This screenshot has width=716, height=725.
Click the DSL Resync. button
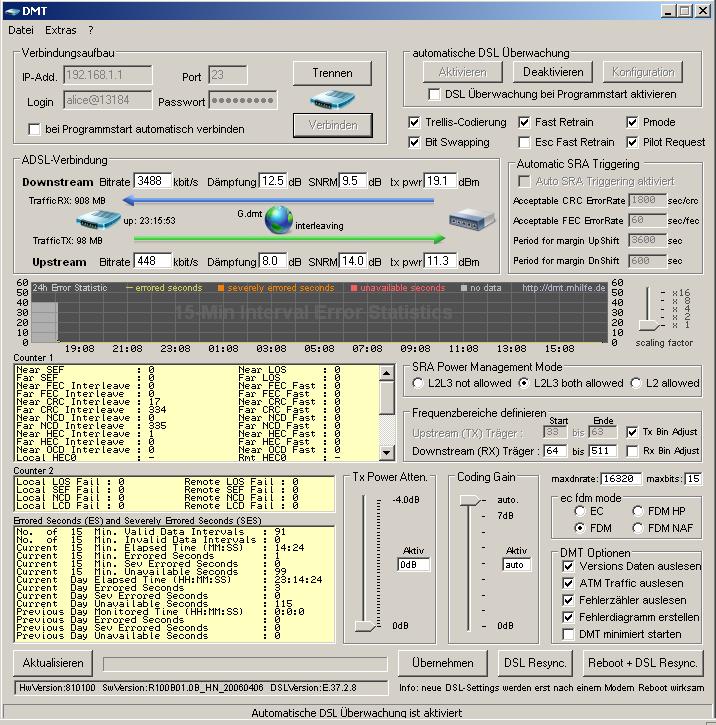pos(535,663)
